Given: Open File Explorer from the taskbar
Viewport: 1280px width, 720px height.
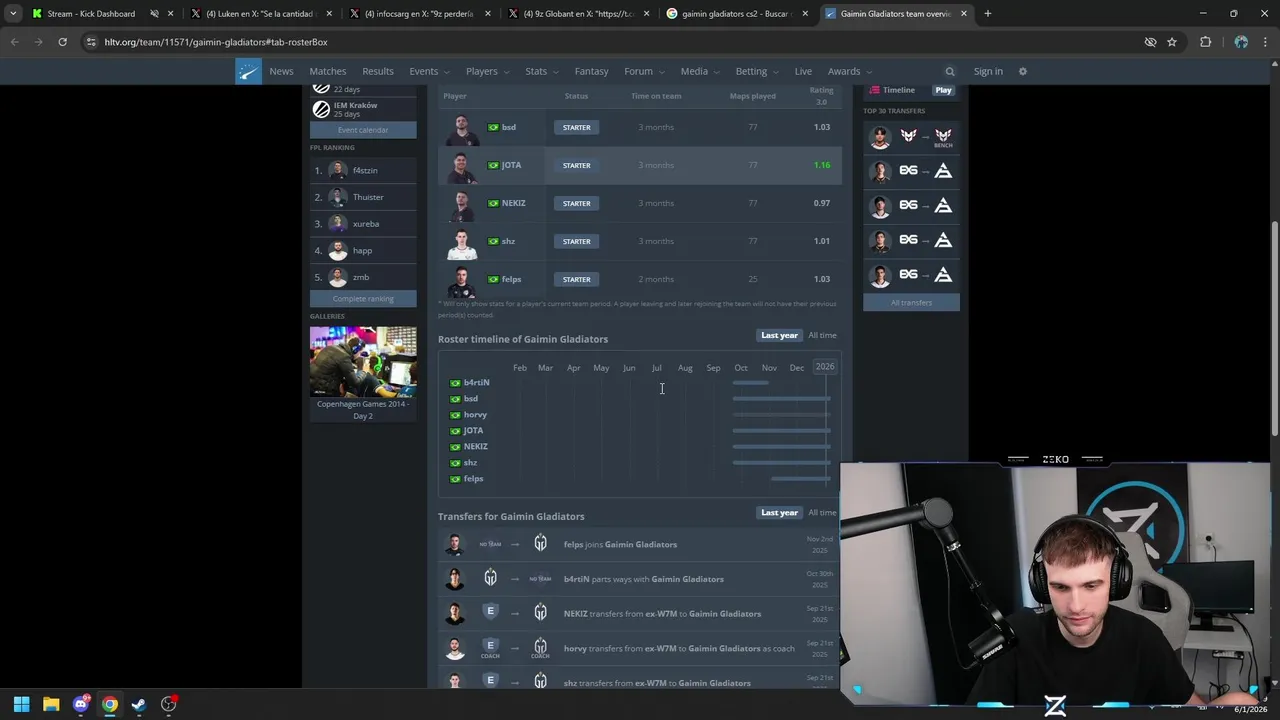Looking at the screenshot, I should click(x=51, y=704).
